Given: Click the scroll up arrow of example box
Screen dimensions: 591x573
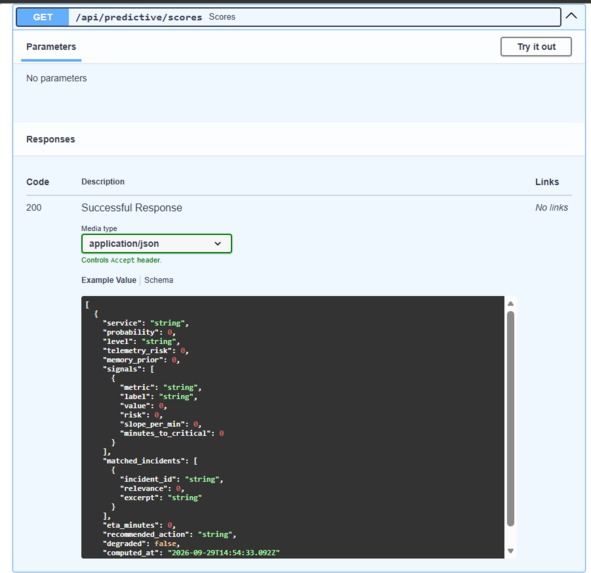Looking at the screenshot, I should [x=511, y=303].
